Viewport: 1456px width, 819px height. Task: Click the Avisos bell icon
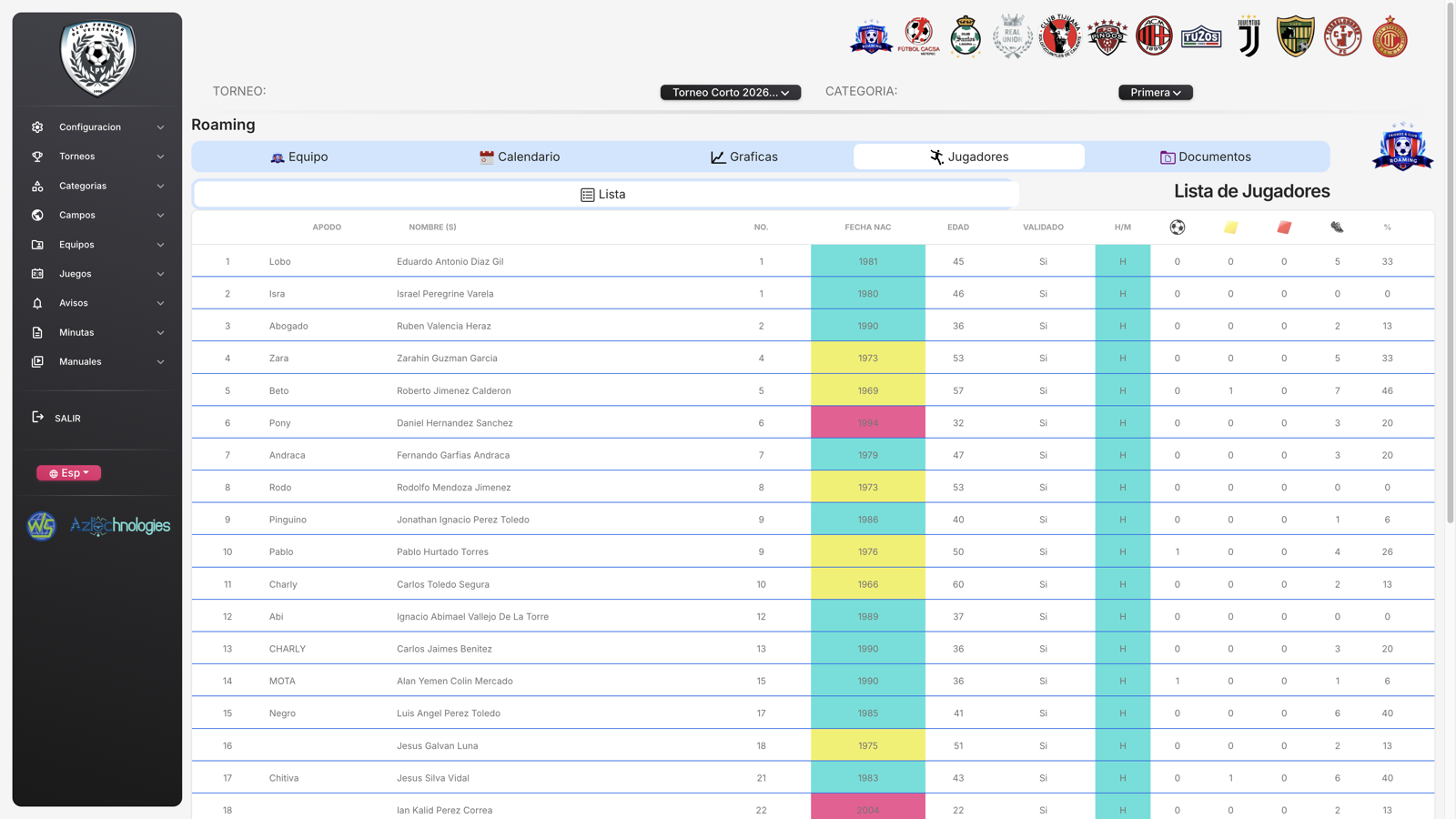tap(37, 303)
